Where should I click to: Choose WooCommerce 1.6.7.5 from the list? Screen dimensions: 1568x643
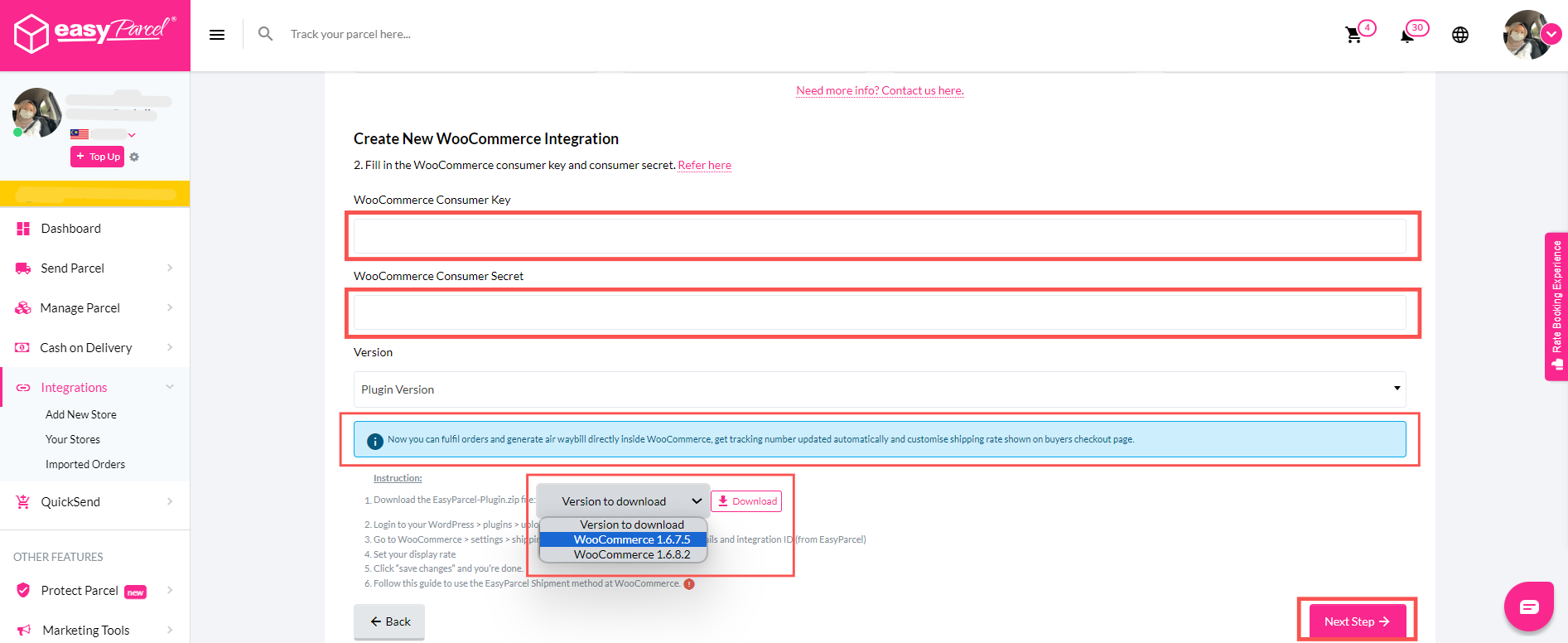click(631, 539)
